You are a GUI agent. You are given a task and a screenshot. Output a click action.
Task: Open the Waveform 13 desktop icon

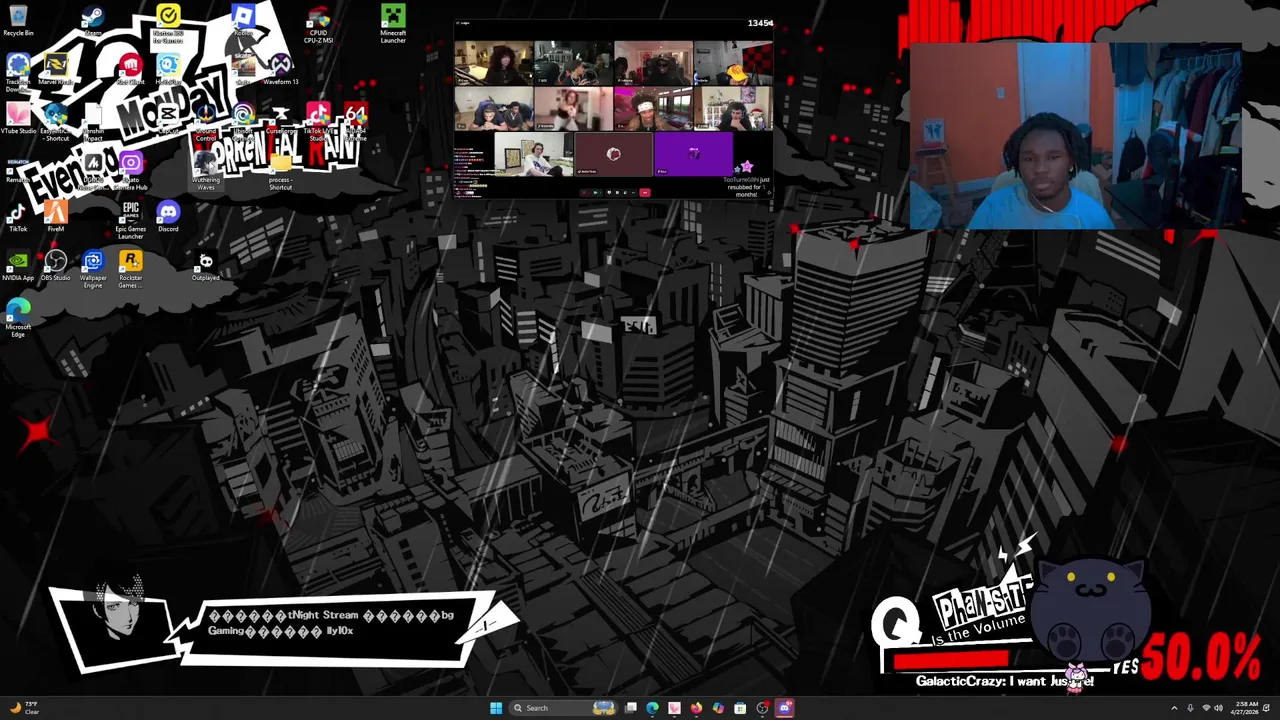[281, 70]
